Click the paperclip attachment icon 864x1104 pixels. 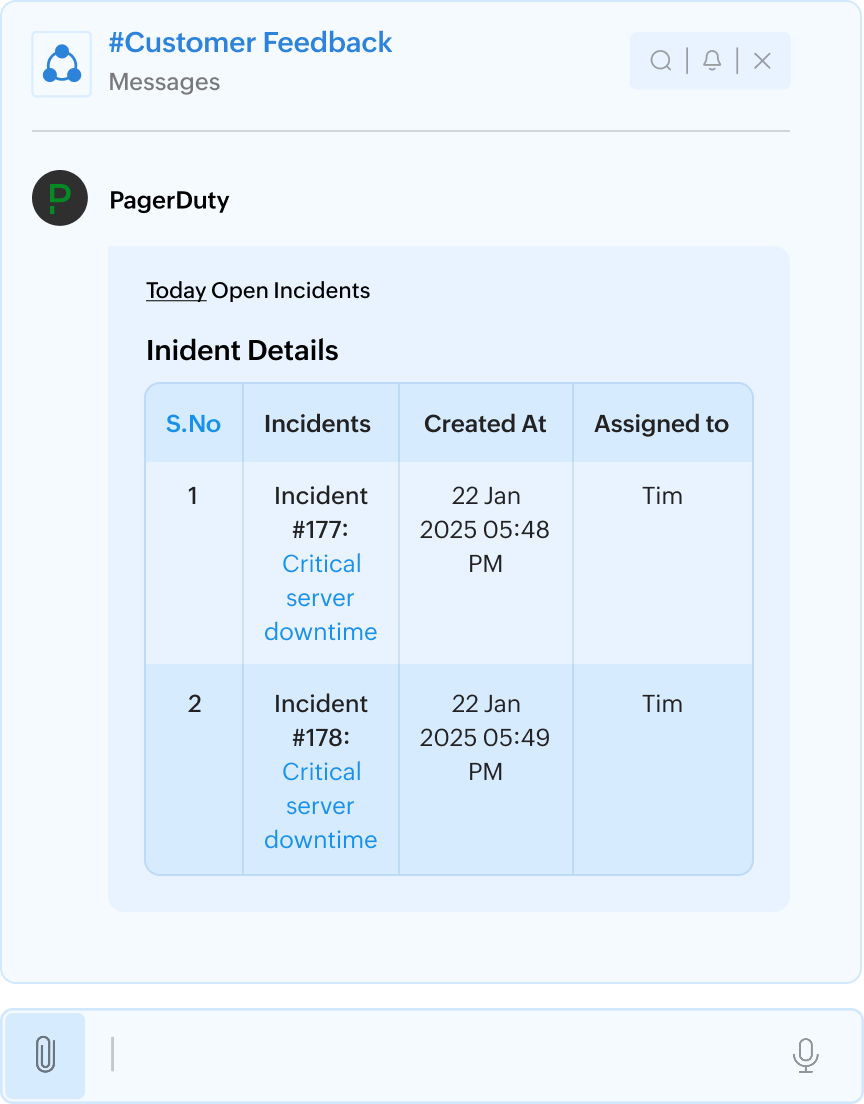coord(44,1055)
